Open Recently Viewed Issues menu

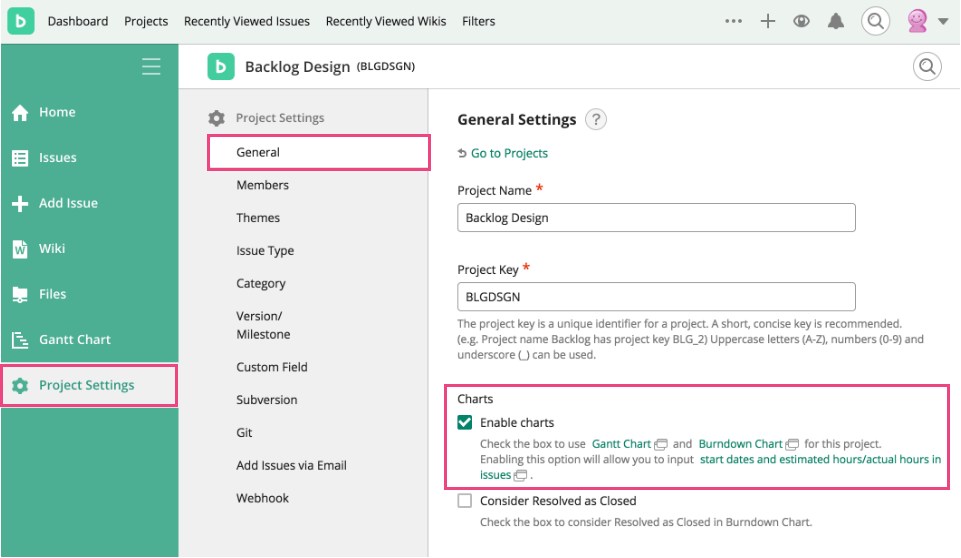pyautogui.click(x=246, y=21)
